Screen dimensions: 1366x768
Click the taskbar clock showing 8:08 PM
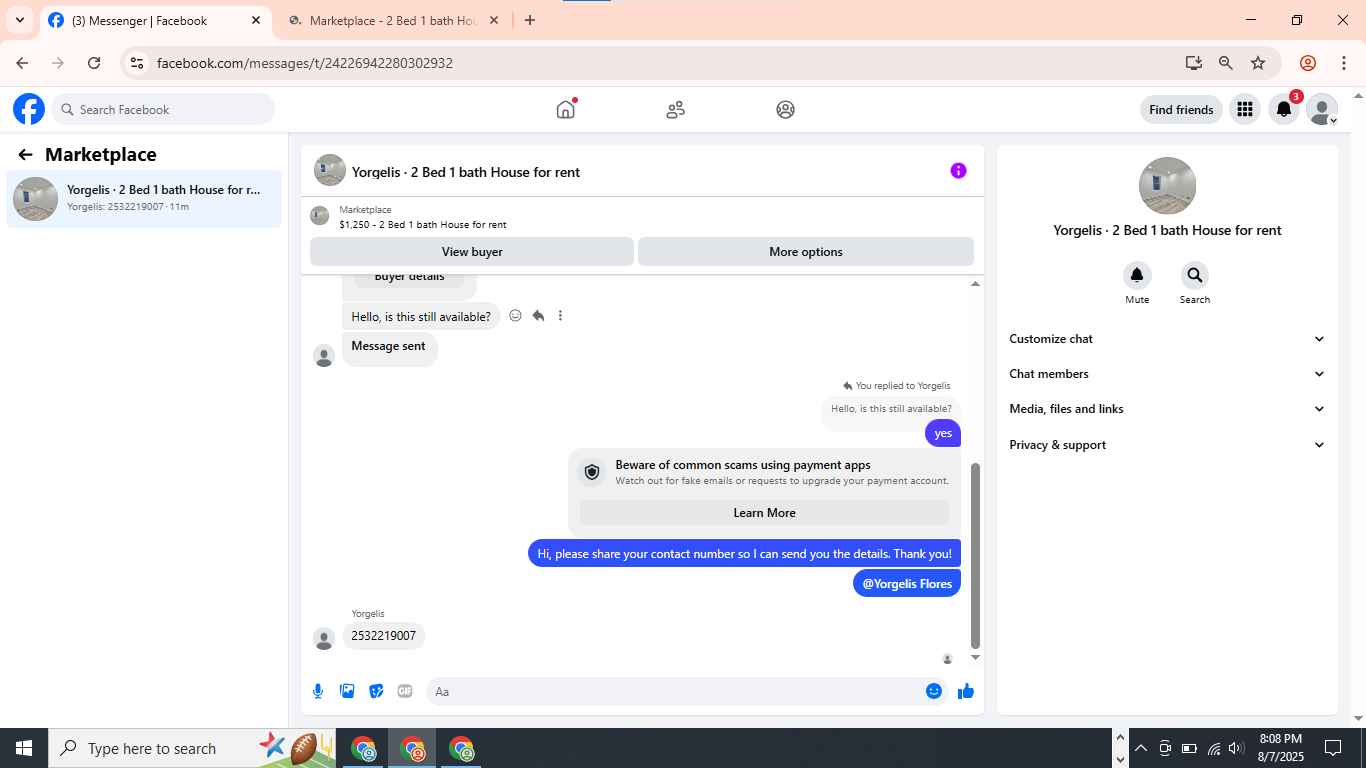point(1280,748)
